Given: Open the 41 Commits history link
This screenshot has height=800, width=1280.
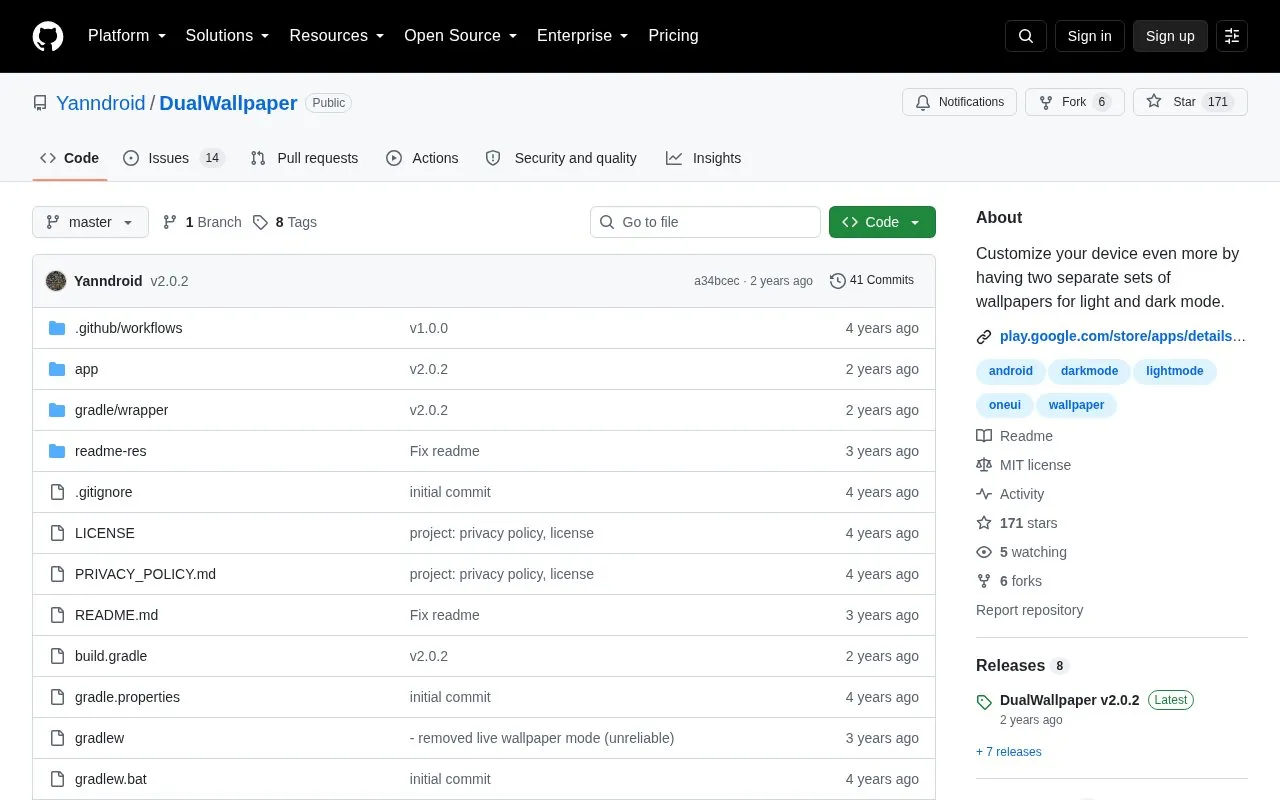Looking at the screenshot, I should tap(872, 281).
